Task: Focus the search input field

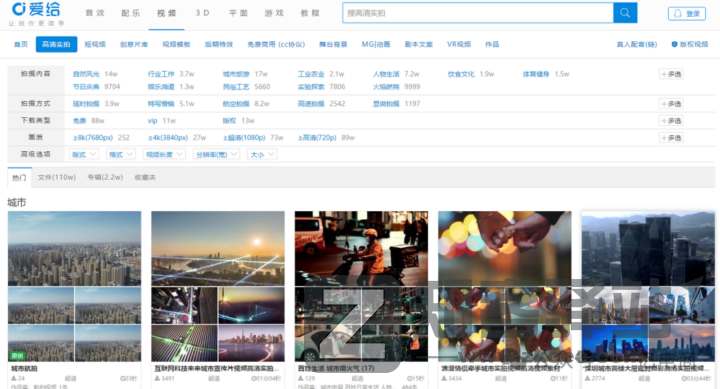Action: coord(478,13)
